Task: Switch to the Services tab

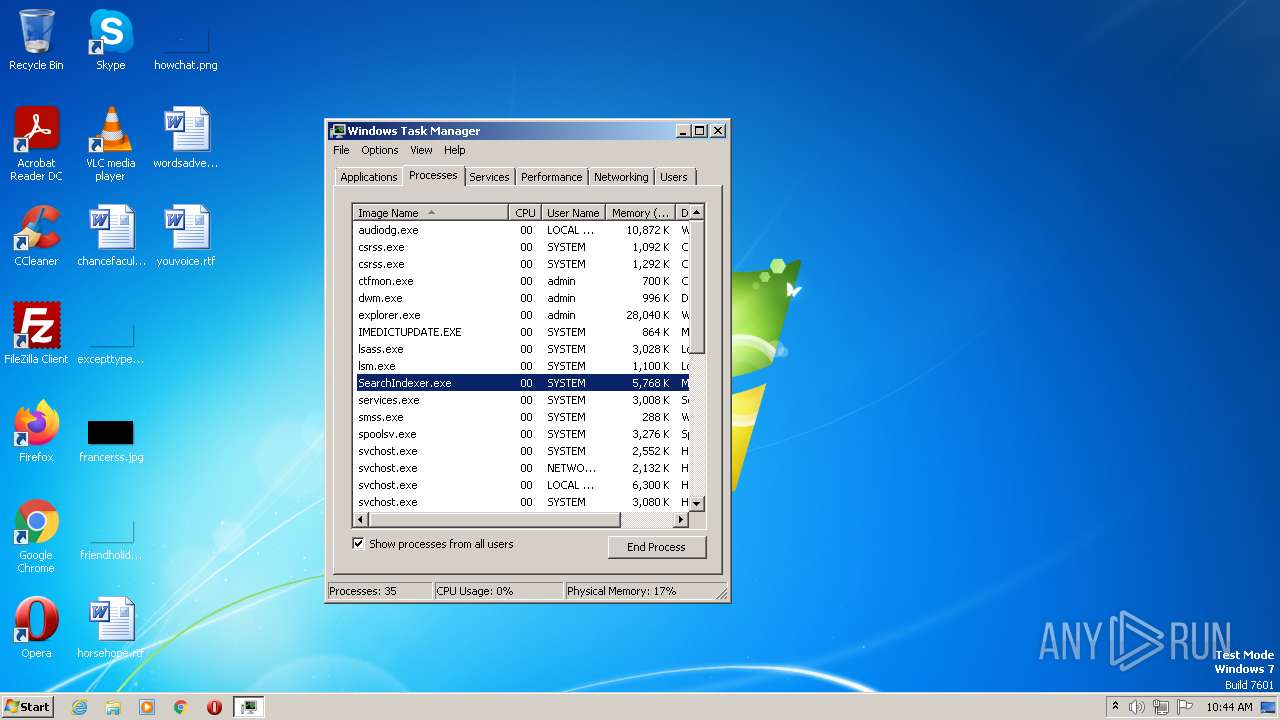Action: (489, 177)
